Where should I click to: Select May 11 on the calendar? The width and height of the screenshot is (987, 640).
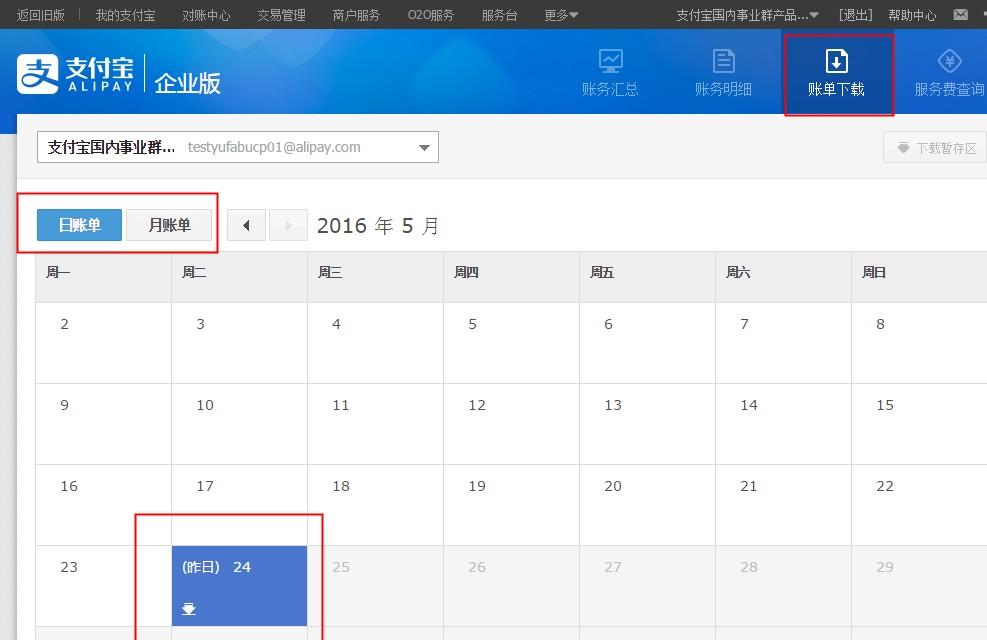click(375, 424)
